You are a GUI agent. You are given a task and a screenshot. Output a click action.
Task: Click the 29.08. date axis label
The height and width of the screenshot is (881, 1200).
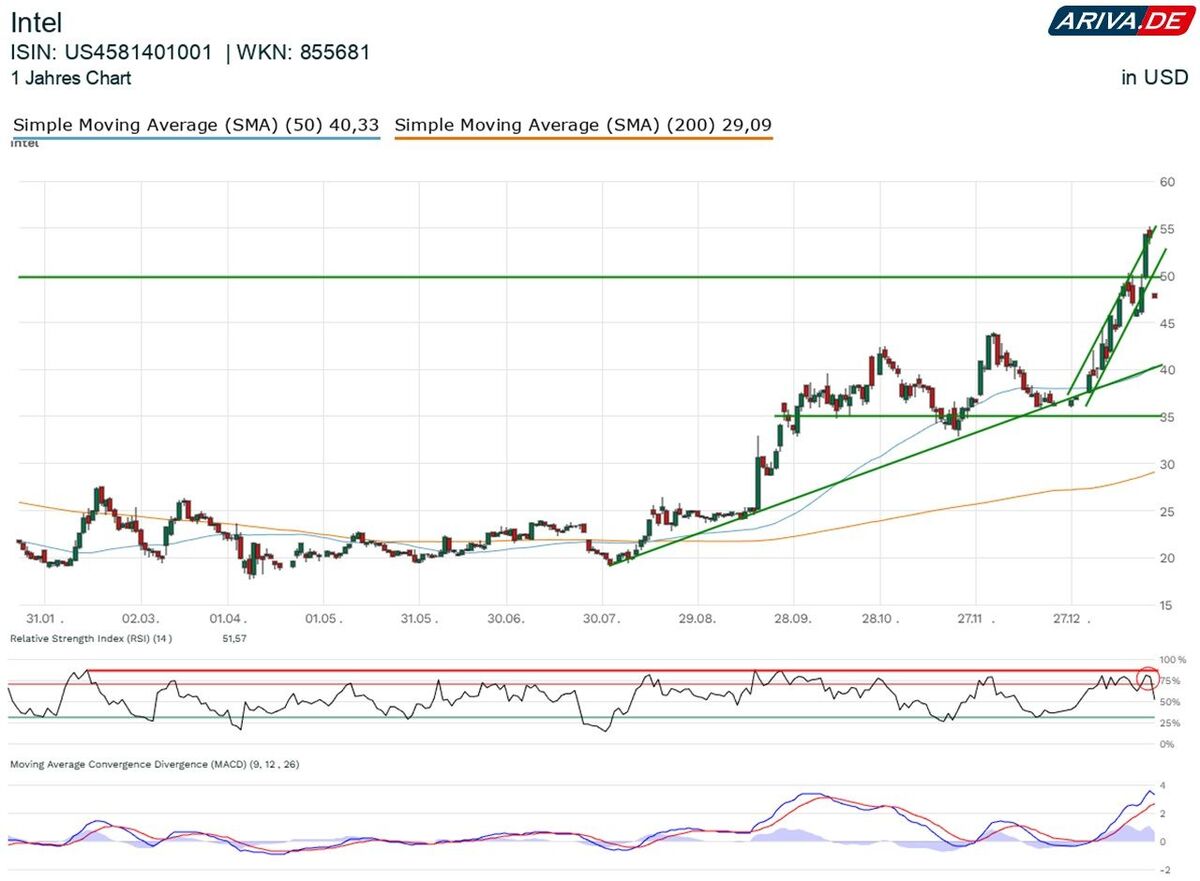pos(699,620)
